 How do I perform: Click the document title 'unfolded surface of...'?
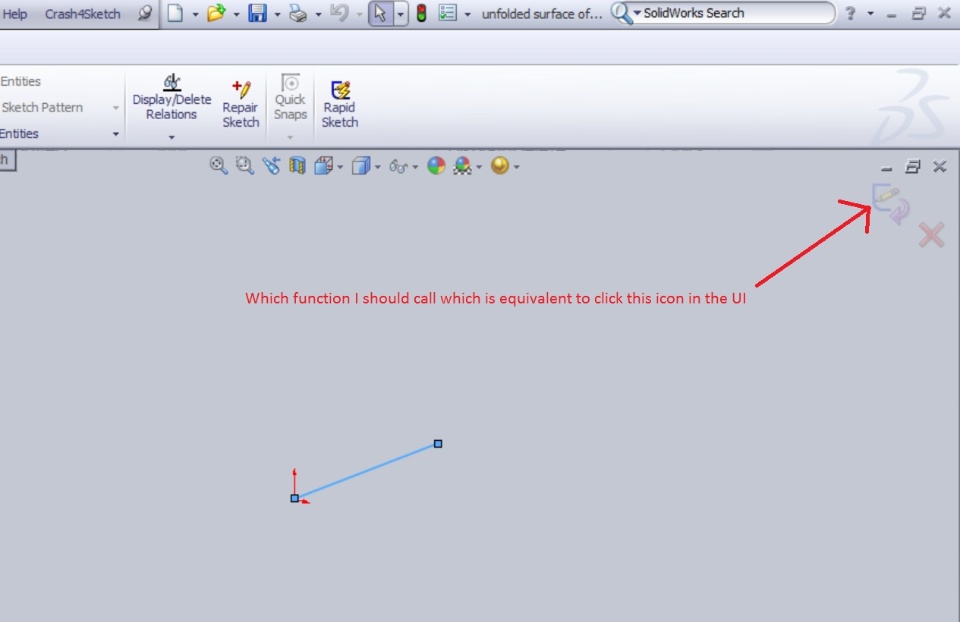[542, 13]
